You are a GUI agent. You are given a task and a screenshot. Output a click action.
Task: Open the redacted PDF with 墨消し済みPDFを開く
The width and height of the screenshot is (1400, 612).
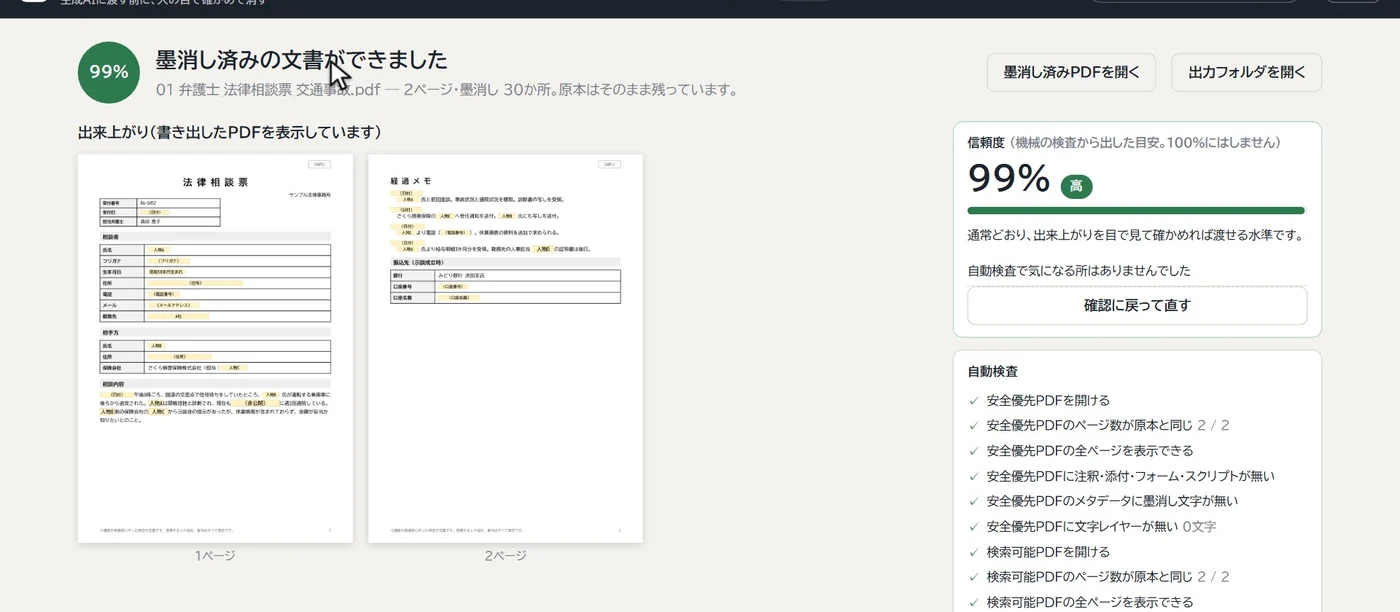coord(1071,73)
